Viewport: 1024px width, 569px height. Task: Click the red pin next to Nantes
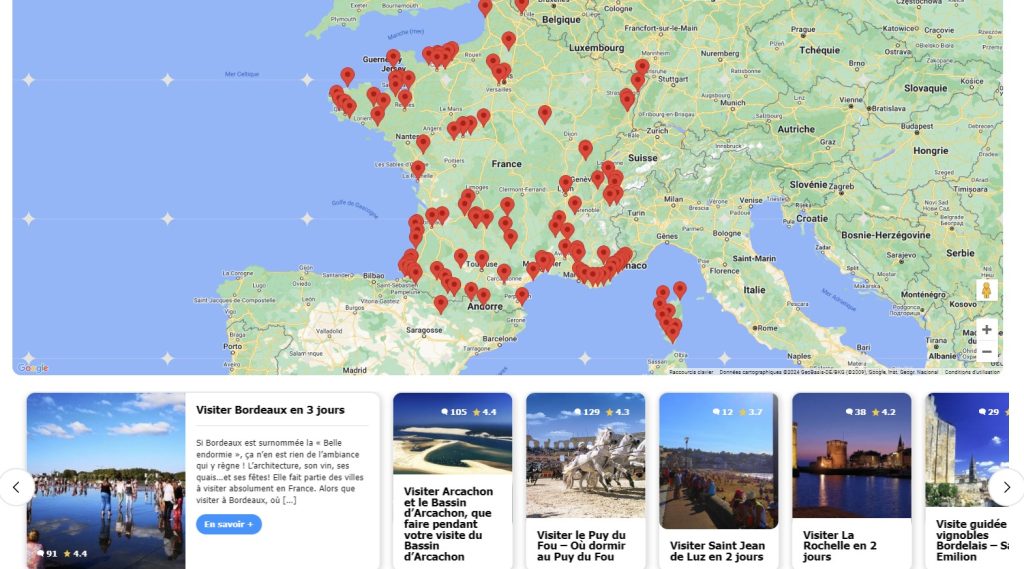point(423,143)
